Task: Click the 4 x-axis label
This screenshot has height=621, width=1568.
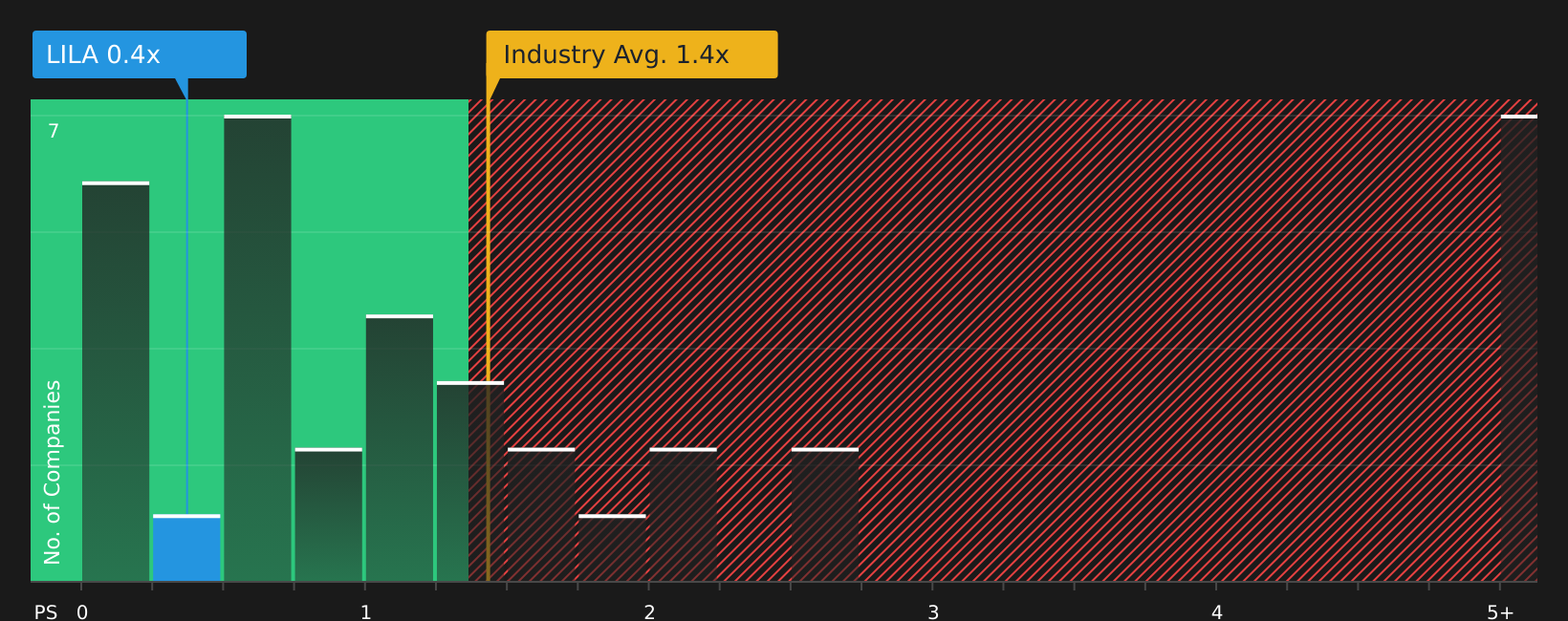Action: click(x=1217, y=612)
